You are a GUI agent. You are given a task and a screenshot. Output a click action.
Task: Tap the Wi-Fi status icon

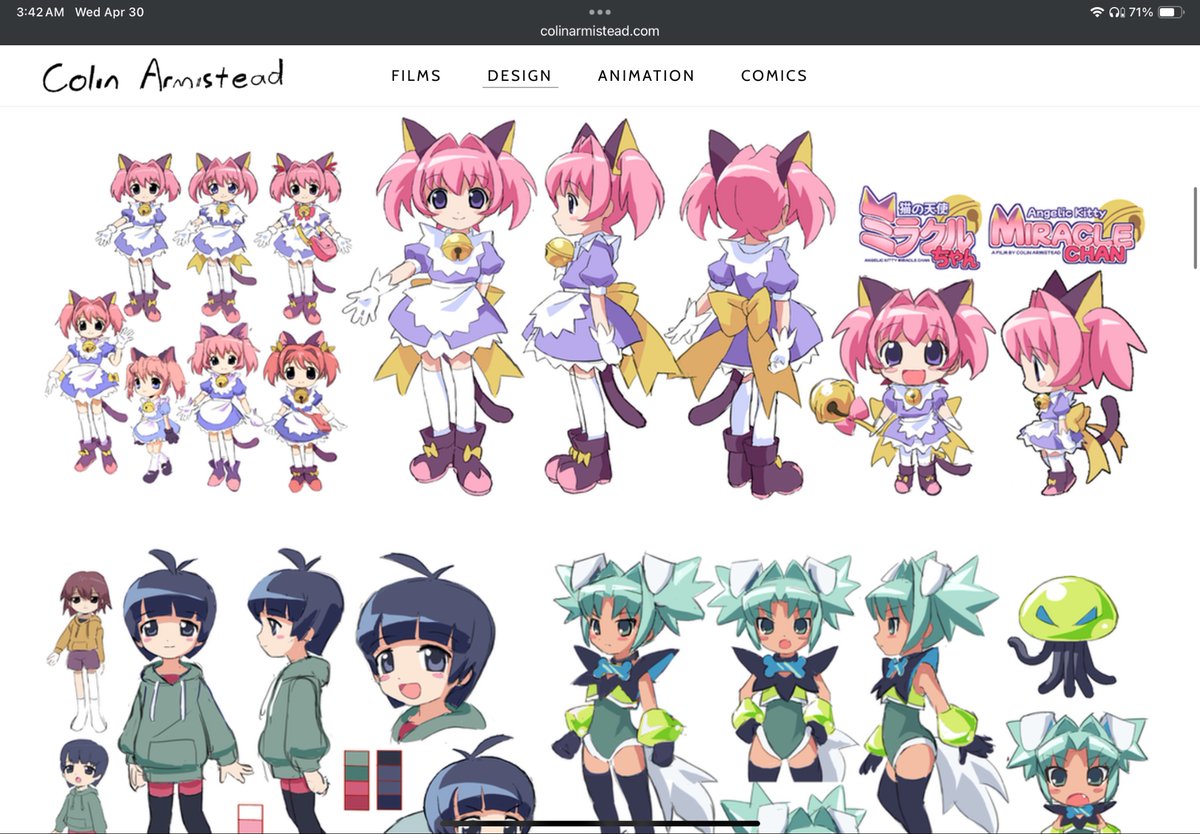1097,12
